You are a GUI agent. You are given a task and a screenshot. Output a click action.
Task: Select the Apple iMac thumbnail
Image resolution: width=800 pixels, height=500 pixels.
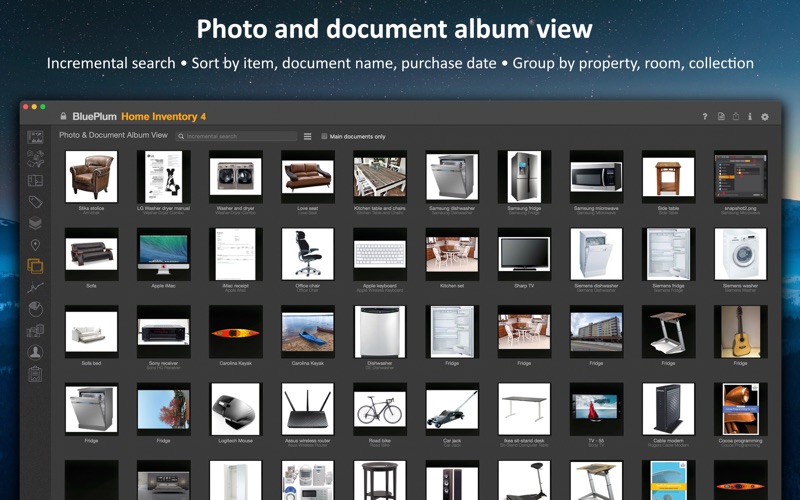click(x=163, y=254)
